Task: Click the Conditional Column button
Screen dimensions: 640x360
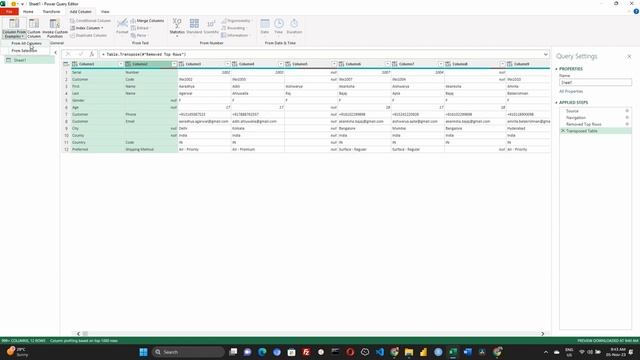Action: [x=90, y=20]
